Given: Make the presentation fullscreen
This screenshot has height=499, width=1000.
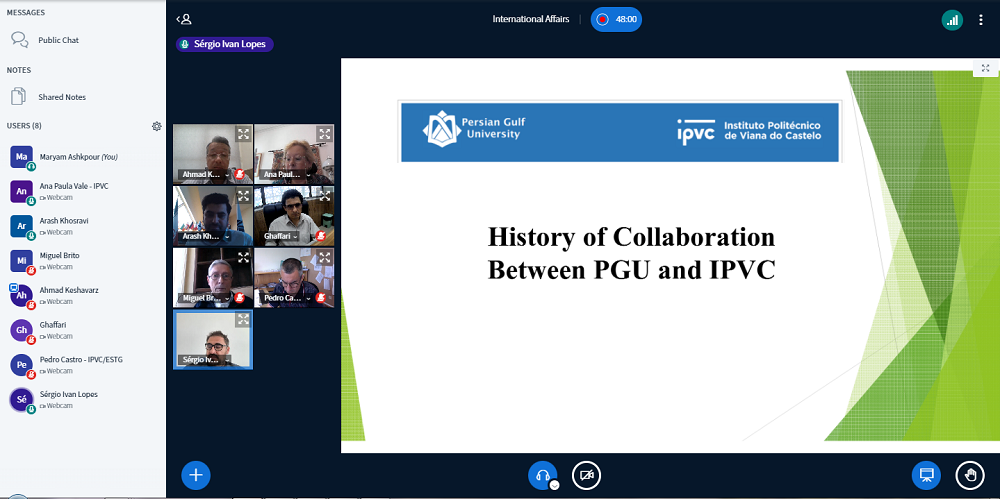Looking at the screenshot, I should tap(985, 68).
